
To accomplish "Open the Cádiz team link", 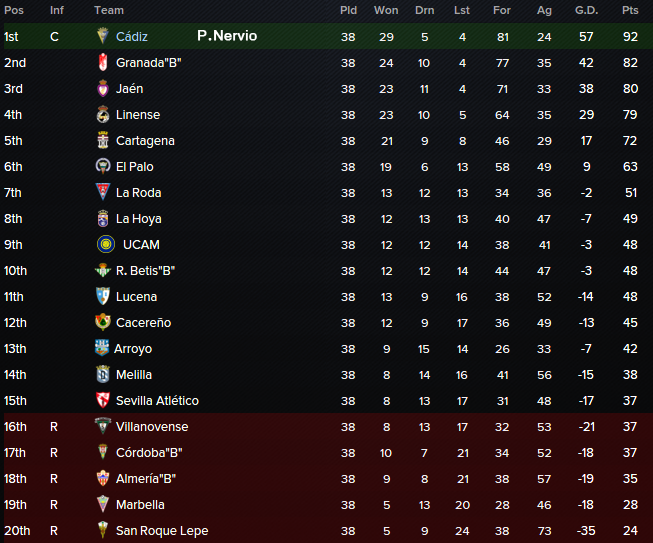I will point(132,37).
